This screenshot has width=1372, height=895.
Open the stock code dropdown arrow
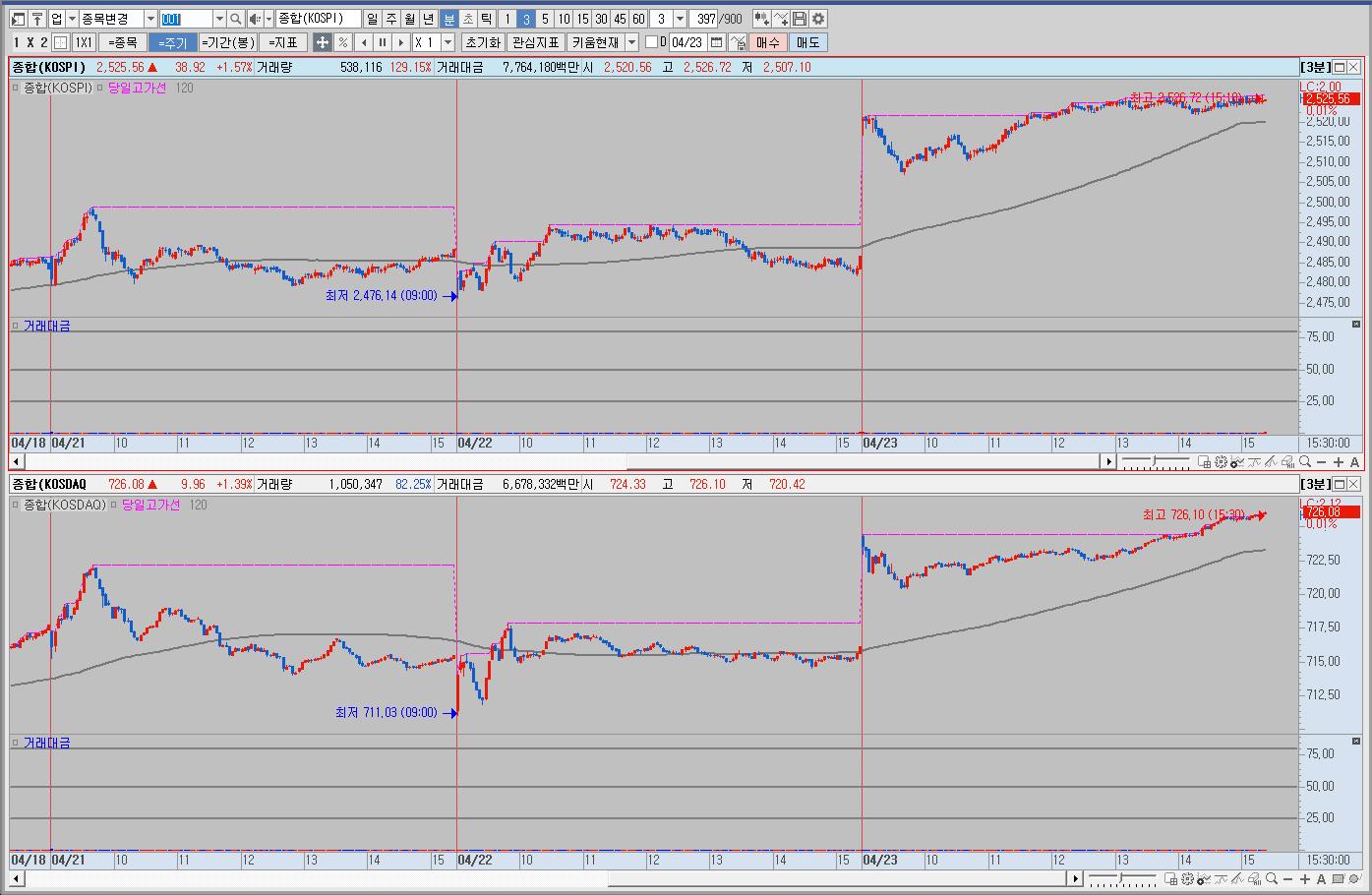219,19
